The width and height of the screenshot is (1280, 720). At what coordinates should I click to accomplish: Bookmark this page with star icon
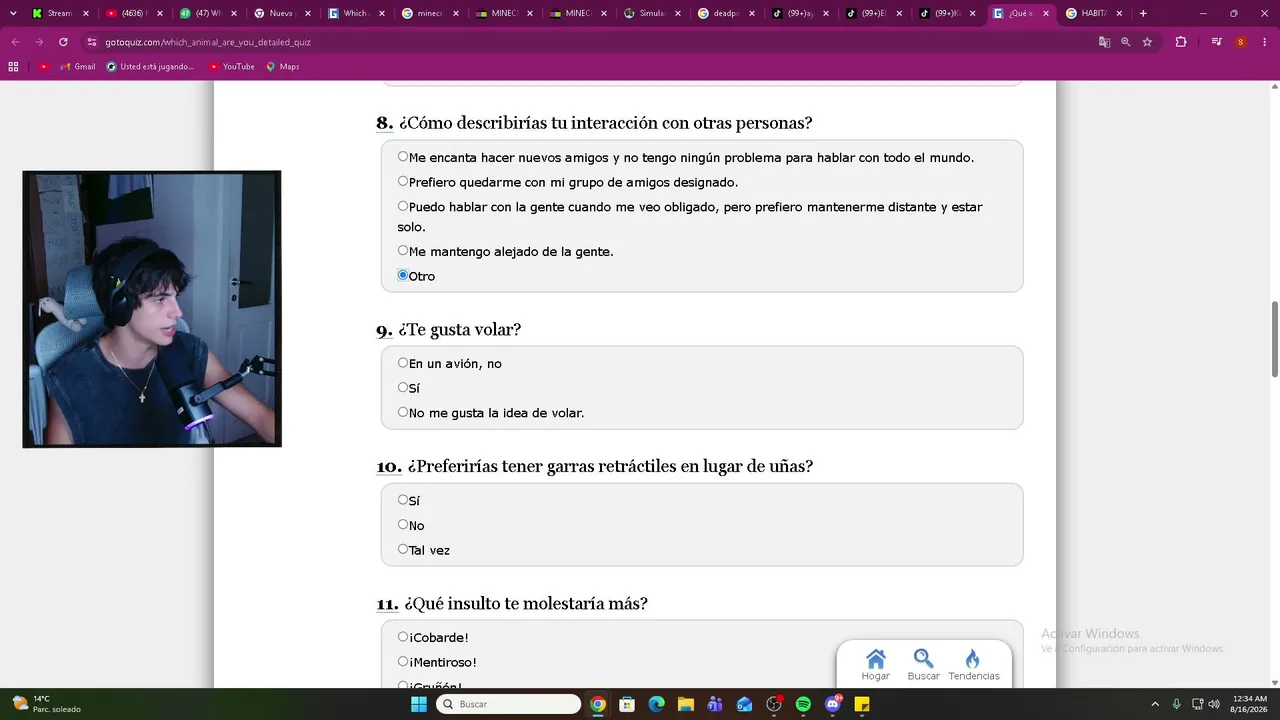[1147, 42]
